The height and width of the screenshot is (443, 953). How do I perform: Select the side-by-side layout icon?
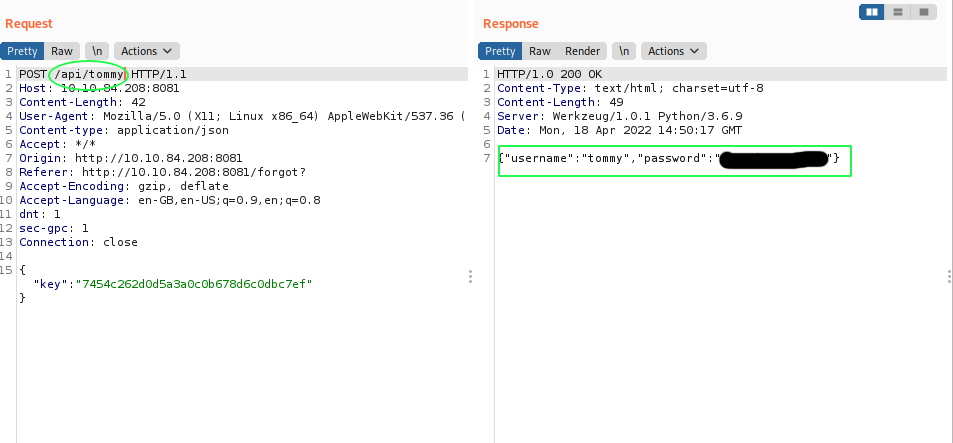click(871, 12)
